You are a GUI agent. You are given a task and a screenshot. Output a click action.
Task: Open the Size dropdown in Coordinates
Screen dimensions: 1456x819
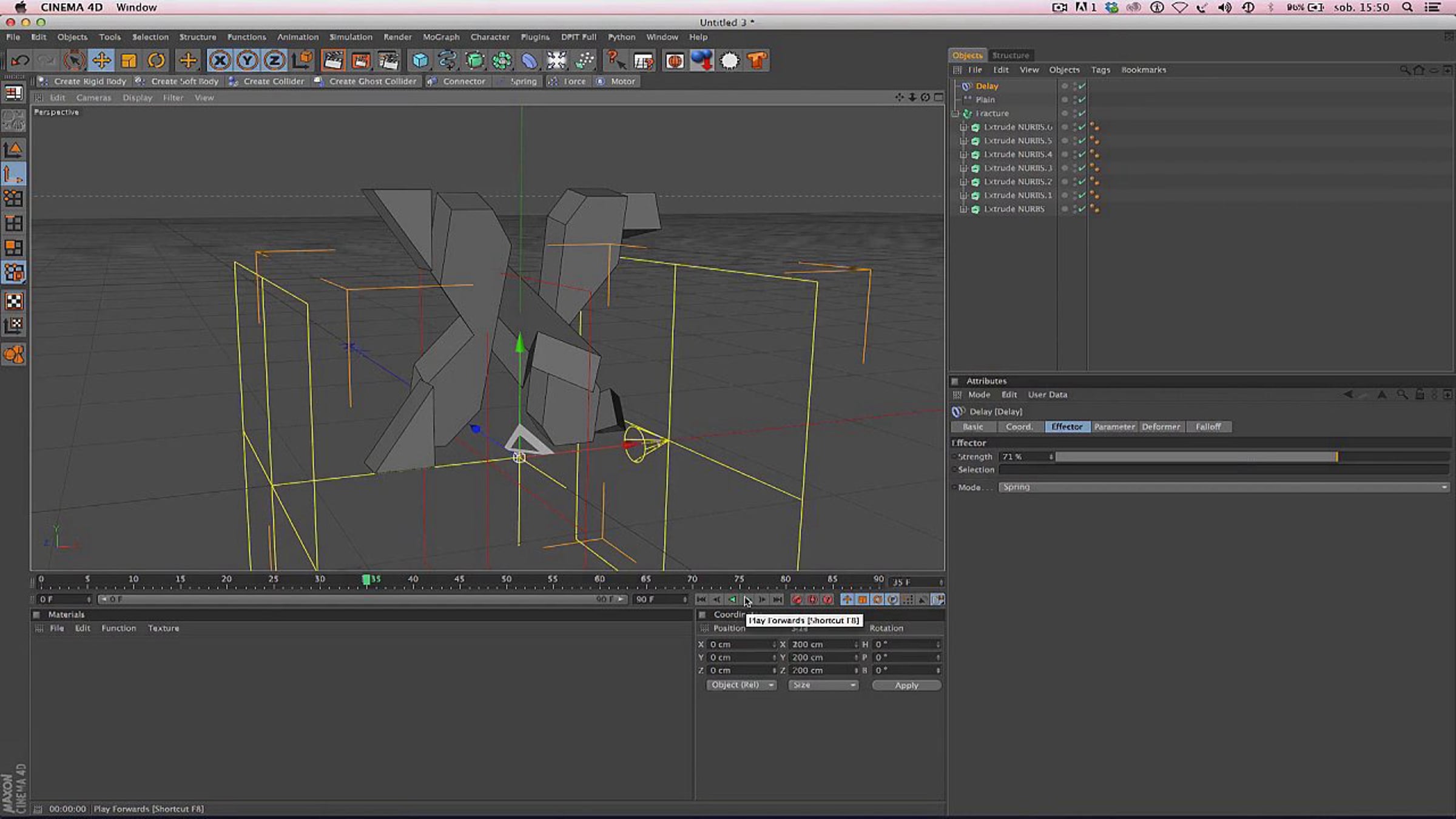(x=823, y=685)
